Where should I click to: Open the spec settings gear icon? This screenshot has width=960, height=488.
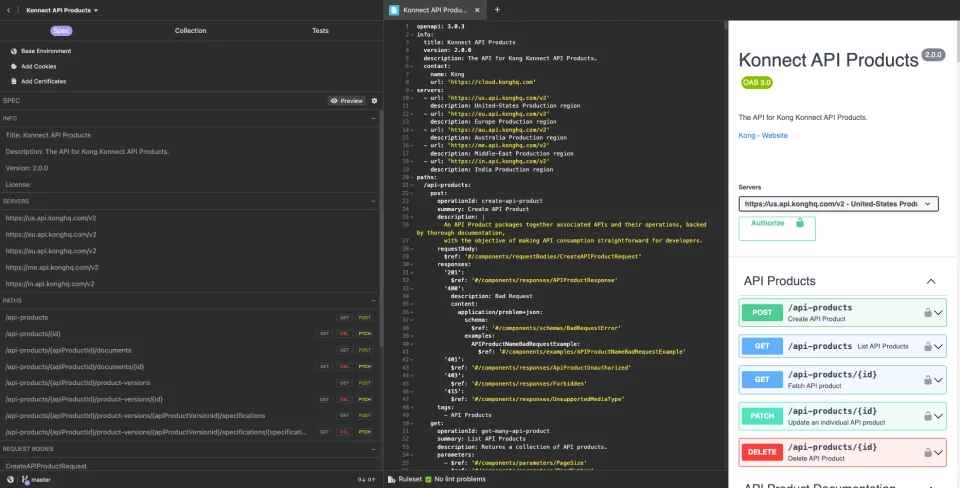374,101
